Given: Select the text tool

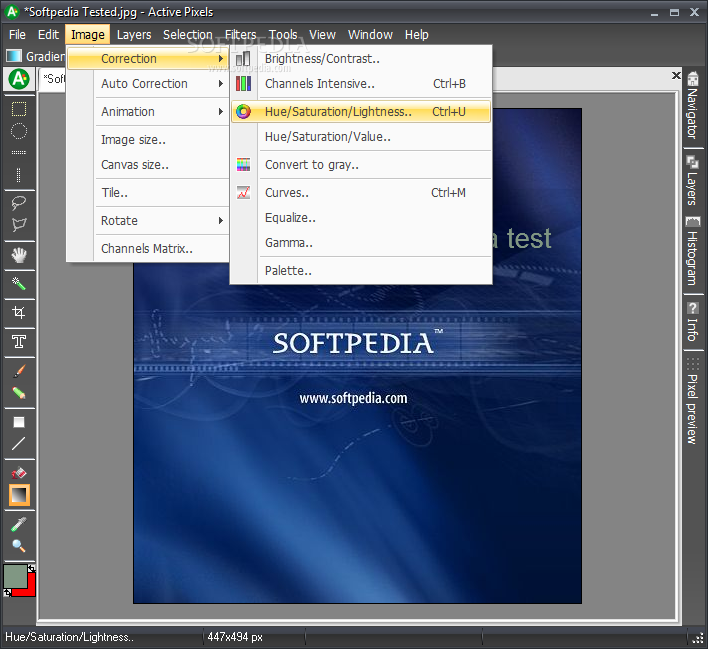Looking at the screenshot, I should click(x=19, y=341).
